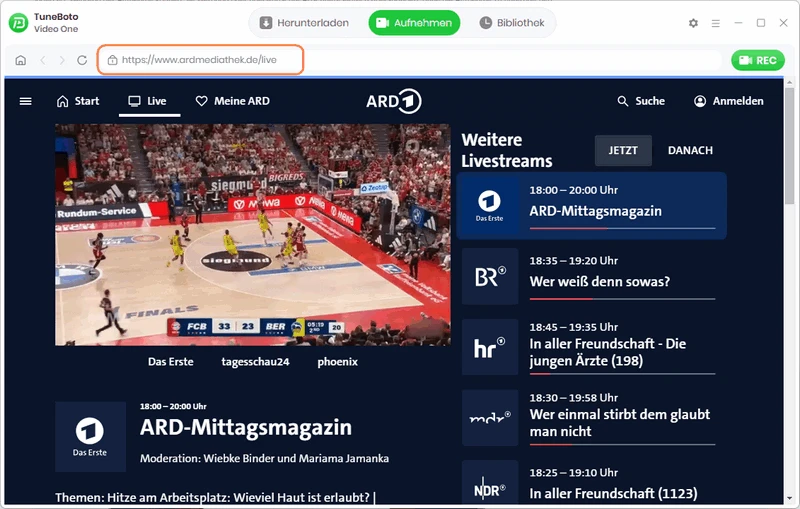
Task: Open Wer weiß denn sowas? stream
Action: pos(599,282)
